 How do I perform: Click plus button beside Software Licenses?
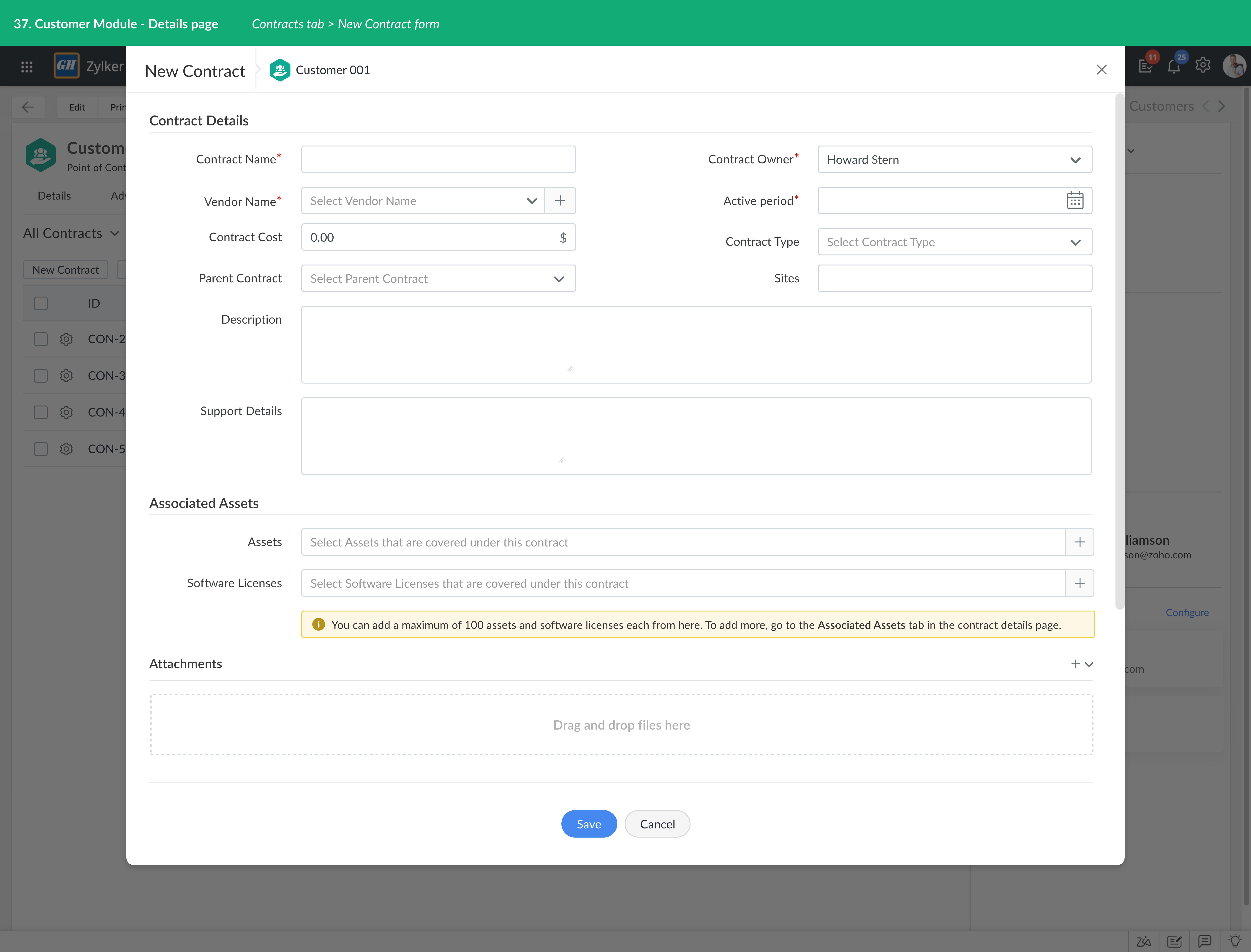(x=1080, y=583)
